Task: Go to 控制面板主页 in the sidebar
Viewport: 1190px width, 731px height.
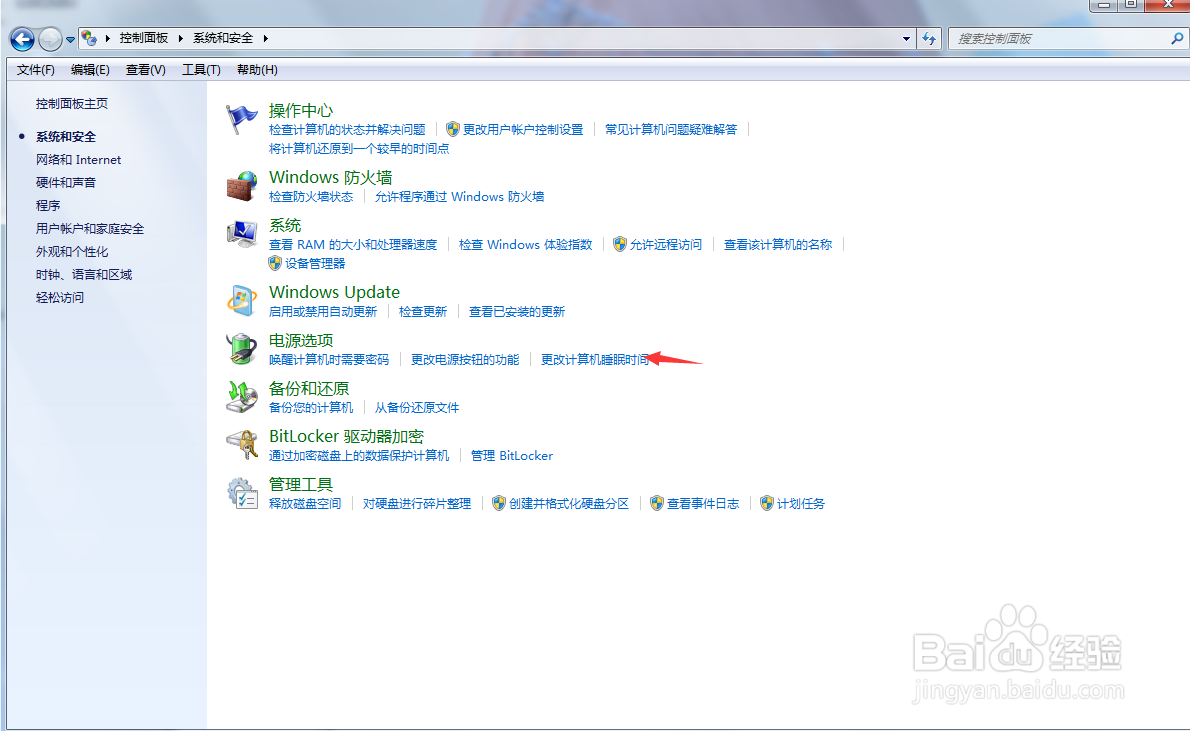Action: pos(72,103)
